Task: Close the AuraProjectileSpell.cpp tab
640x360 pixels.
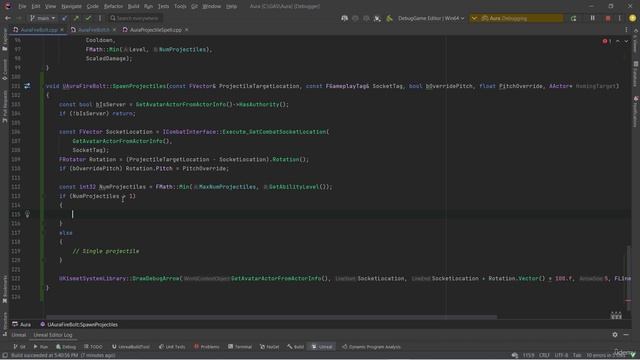Action: (187, 30)
